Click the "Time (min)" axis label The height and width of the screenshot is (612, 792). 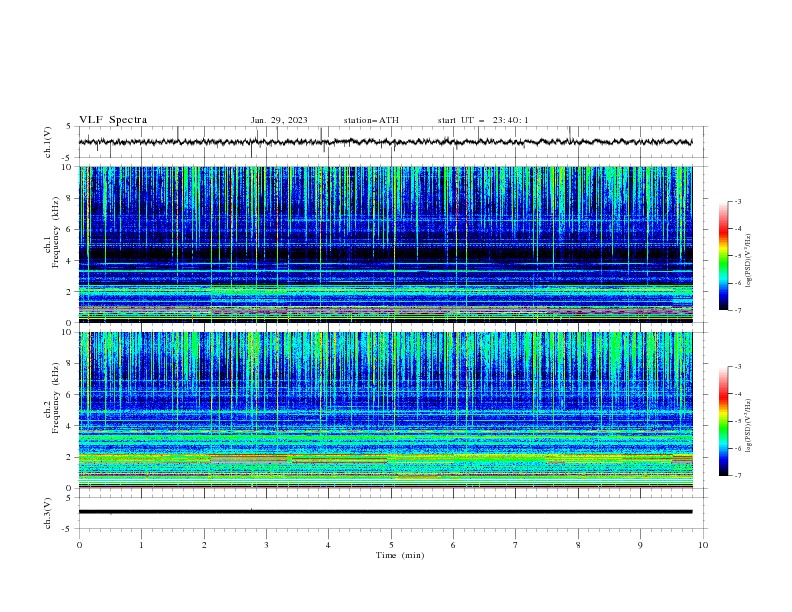400,555
